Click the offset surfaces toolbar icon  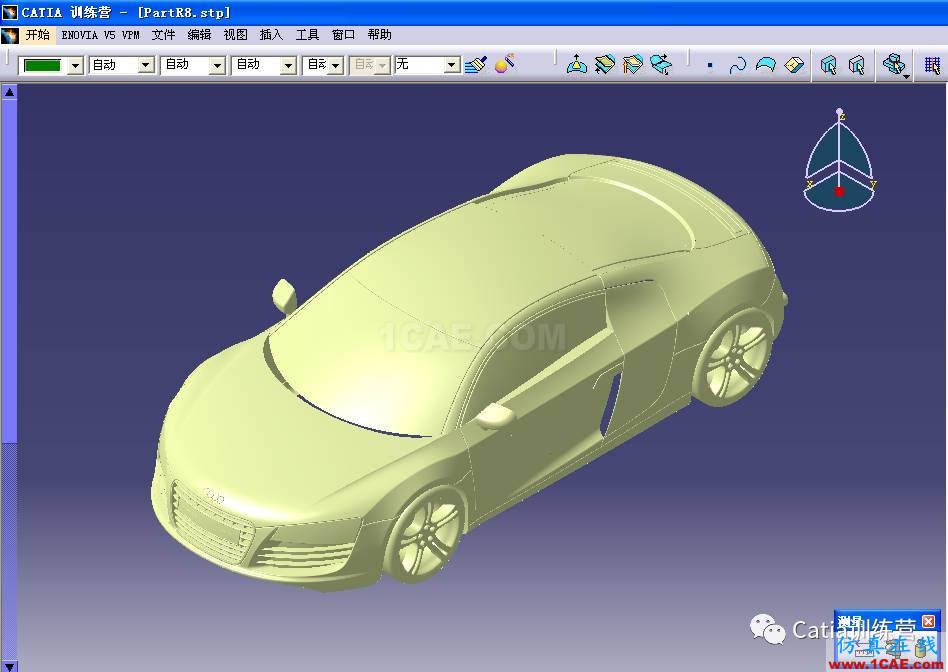coord(605,64)
